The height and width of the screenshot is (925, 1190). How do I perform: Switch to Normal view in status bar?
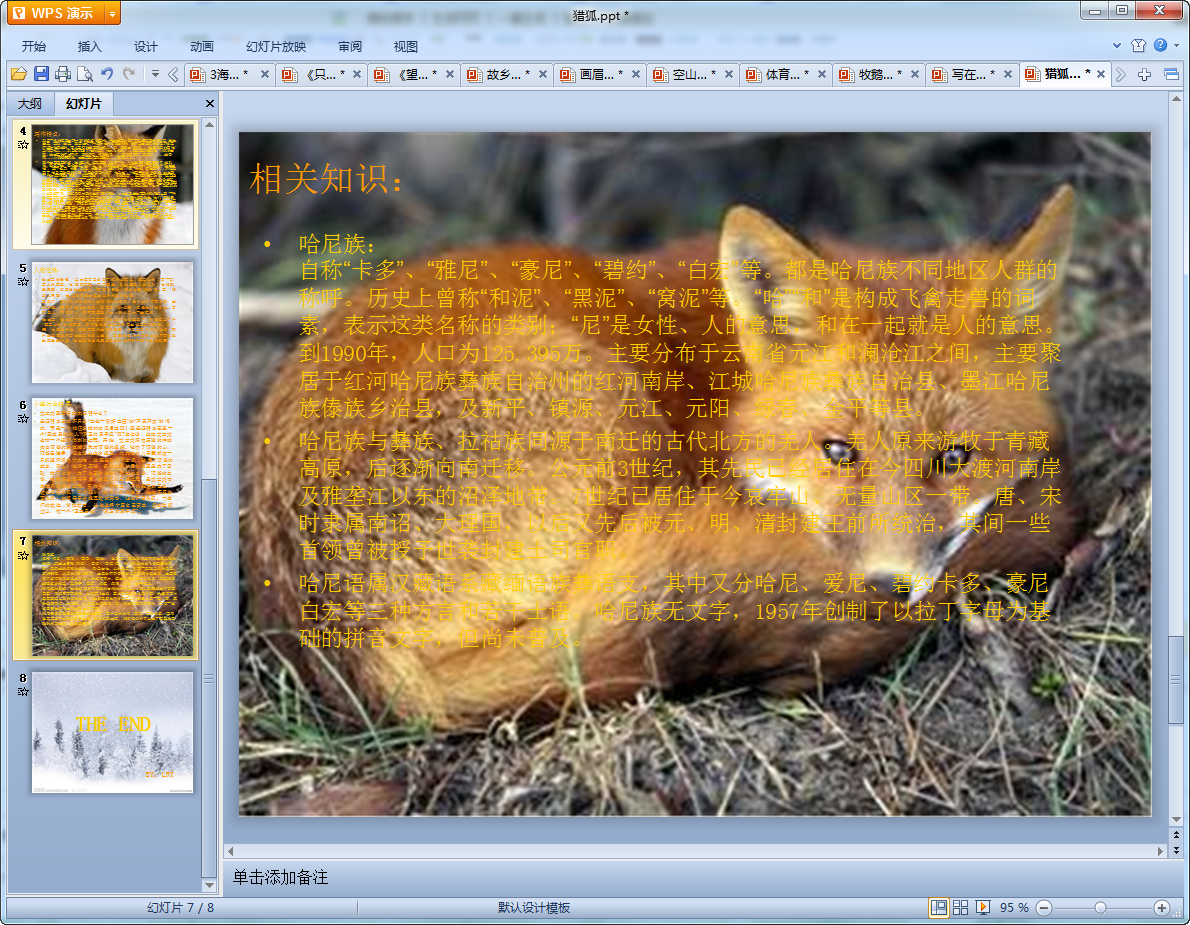(x=938, y=907)
